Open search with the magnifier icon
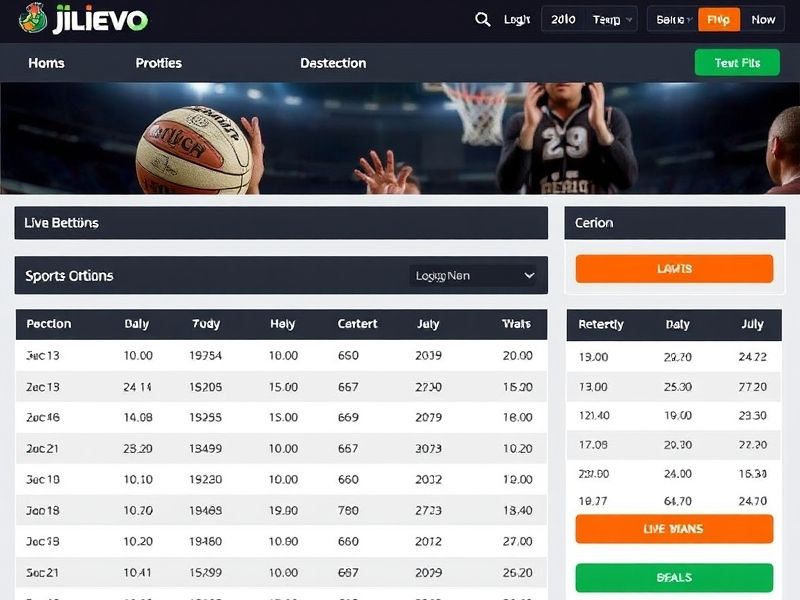This screenshot has height=600, width=800. 482,19
